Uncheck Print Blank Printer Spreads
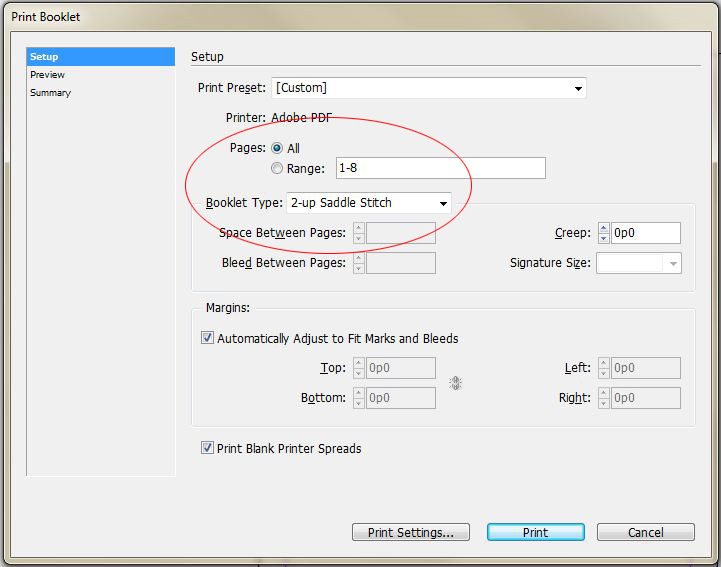 coord(208,448)
